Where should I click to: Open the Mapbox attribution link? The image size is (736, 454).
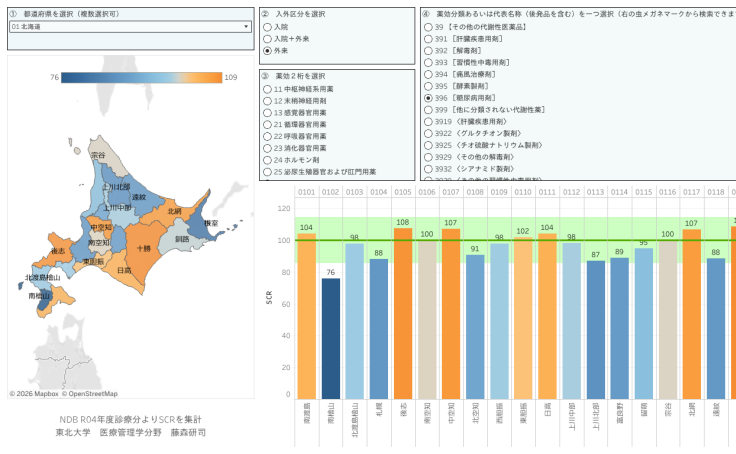(47, 394)
